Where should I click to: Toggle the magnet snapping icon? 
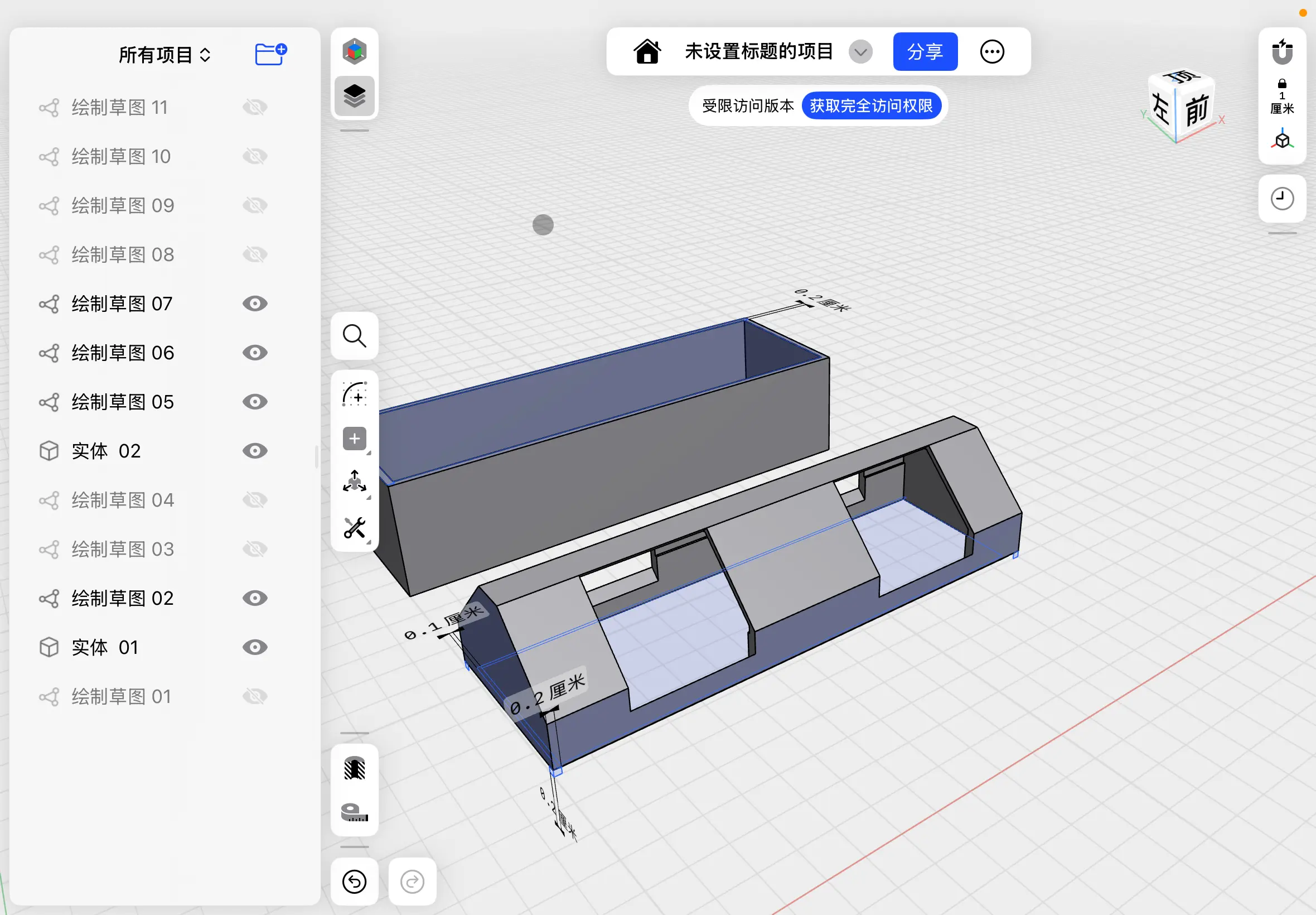click(x=1281, y=51)
